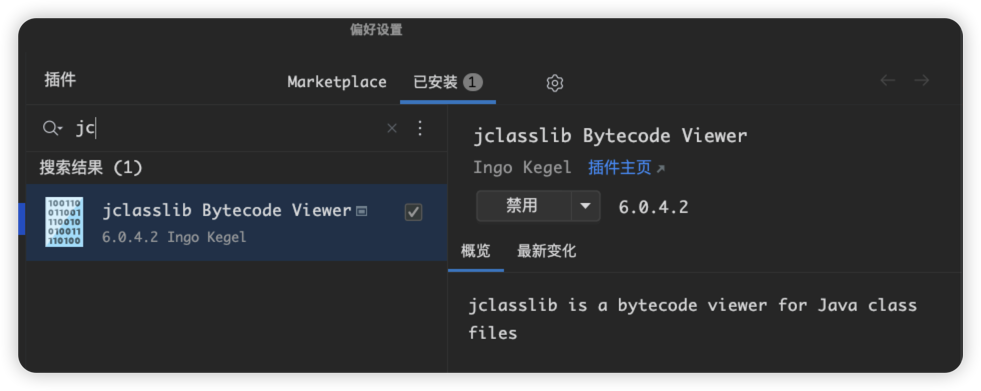Open the plugin settings gear icon
The height and width of the screenshot is (391, 981).
click(555, 83)
